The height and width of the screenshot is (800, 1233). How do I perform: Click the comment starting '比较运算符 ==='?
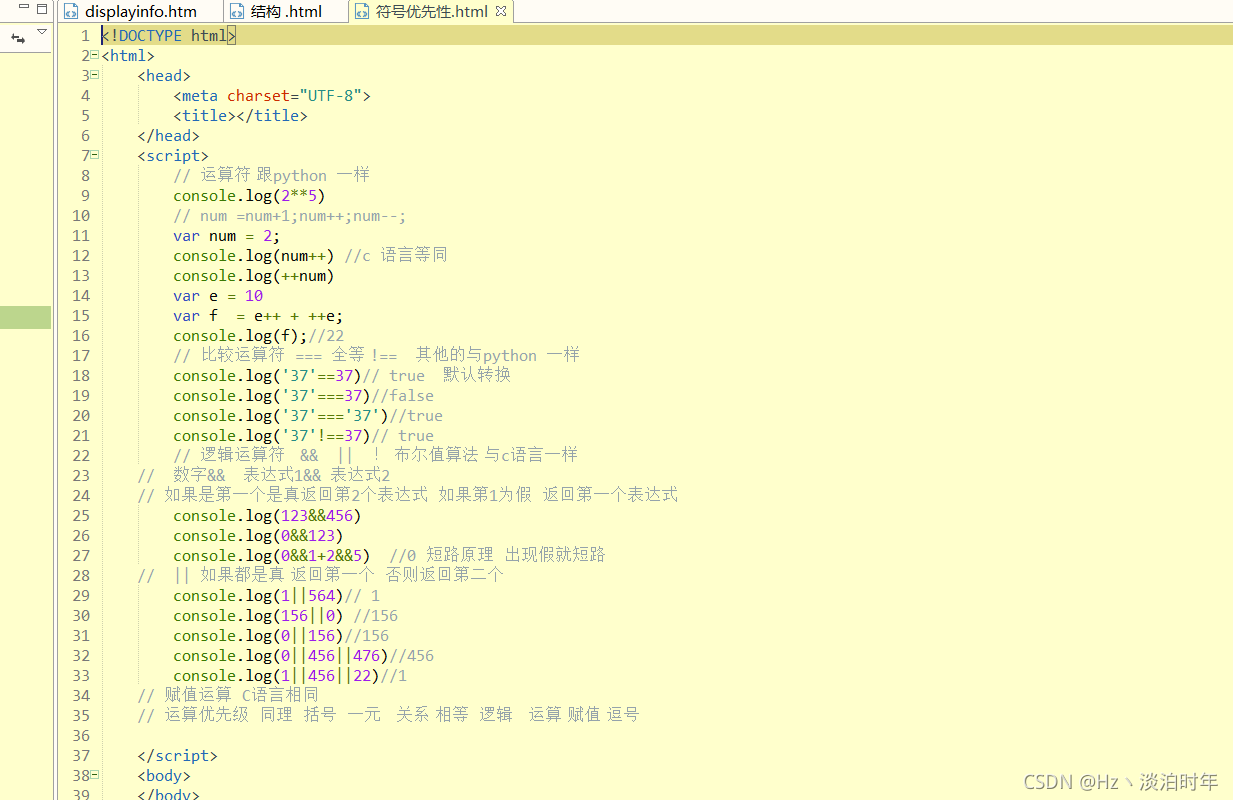click(x=376, y=356)
